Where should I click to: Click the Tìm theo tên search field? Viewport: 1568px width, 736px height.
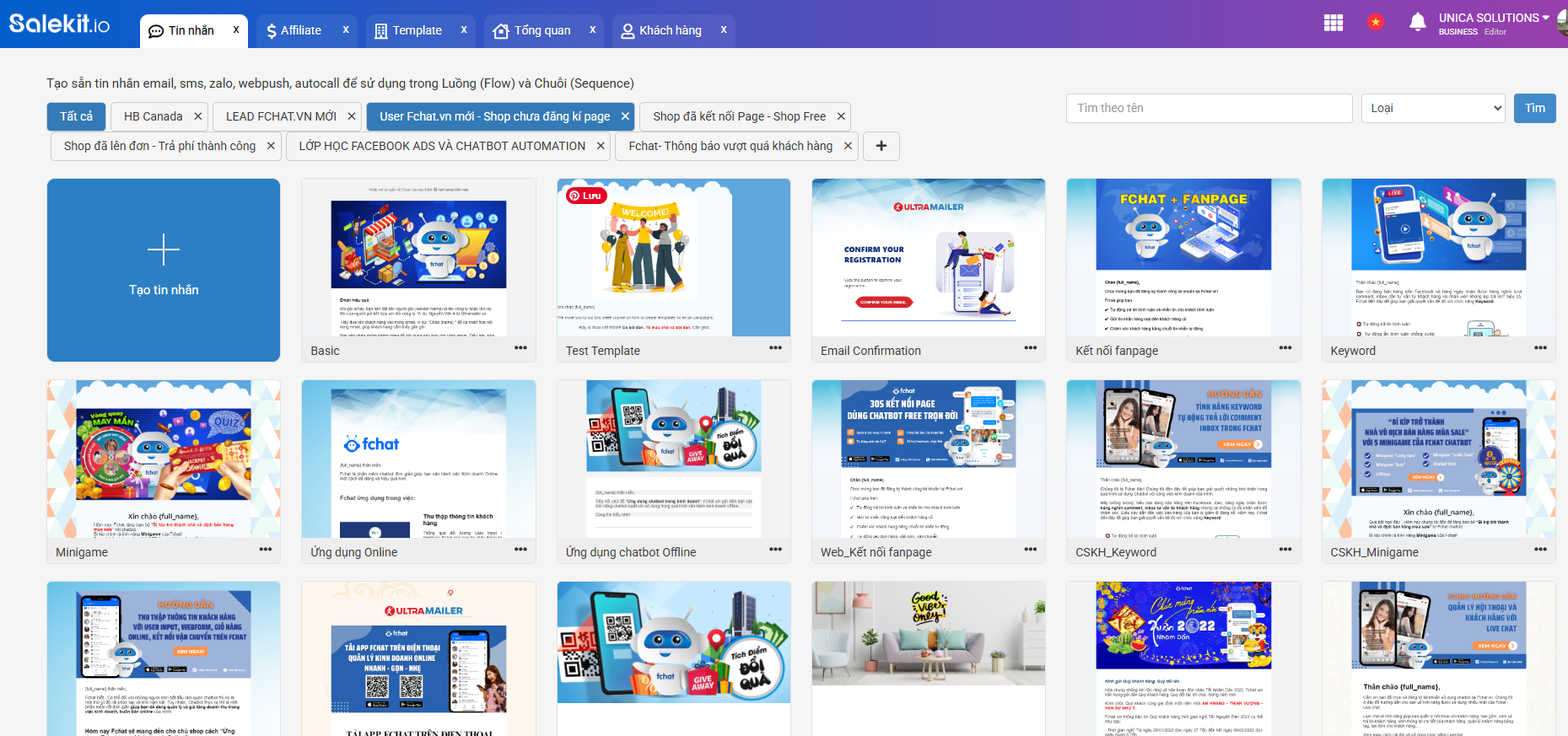(1209, 108)
